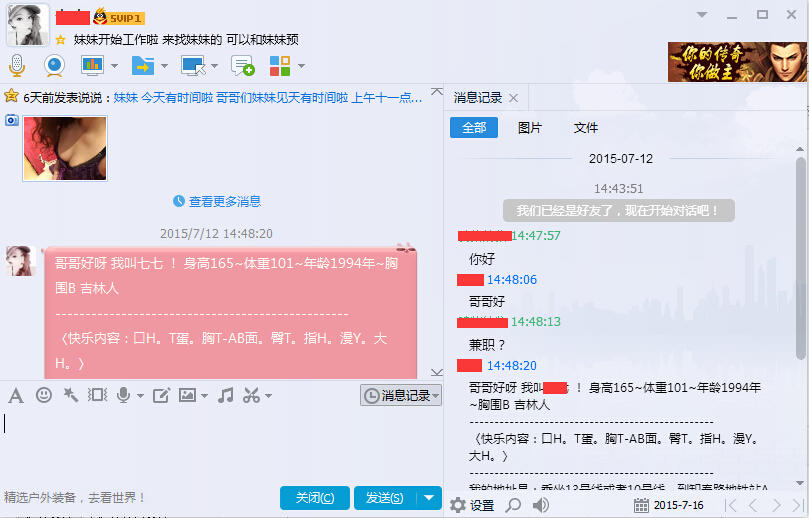Click the Qzone camera icon beside photo

click(11, 121)
